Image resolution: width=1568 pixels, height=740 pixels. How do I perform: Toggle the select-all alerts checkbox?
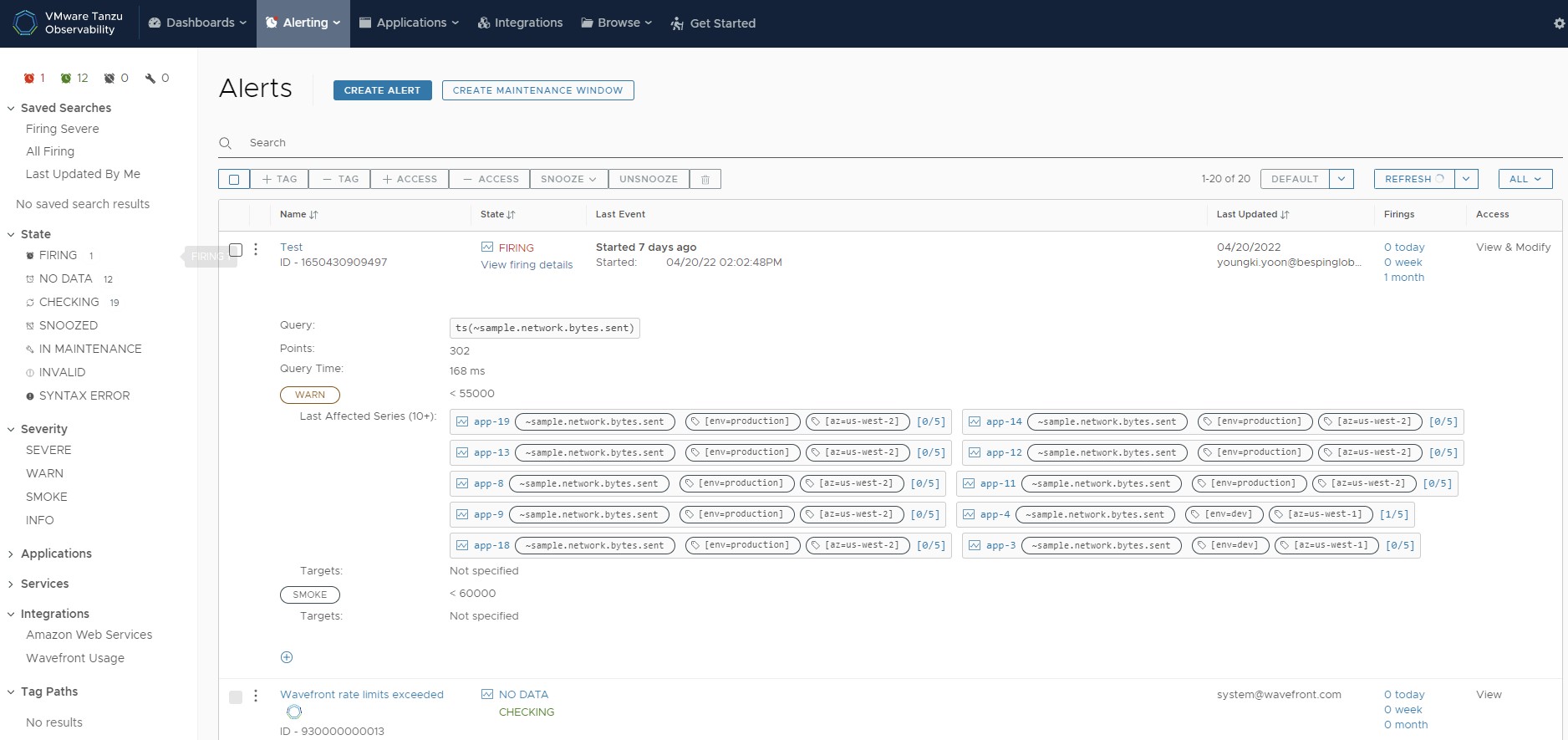(x=234, y=180)
